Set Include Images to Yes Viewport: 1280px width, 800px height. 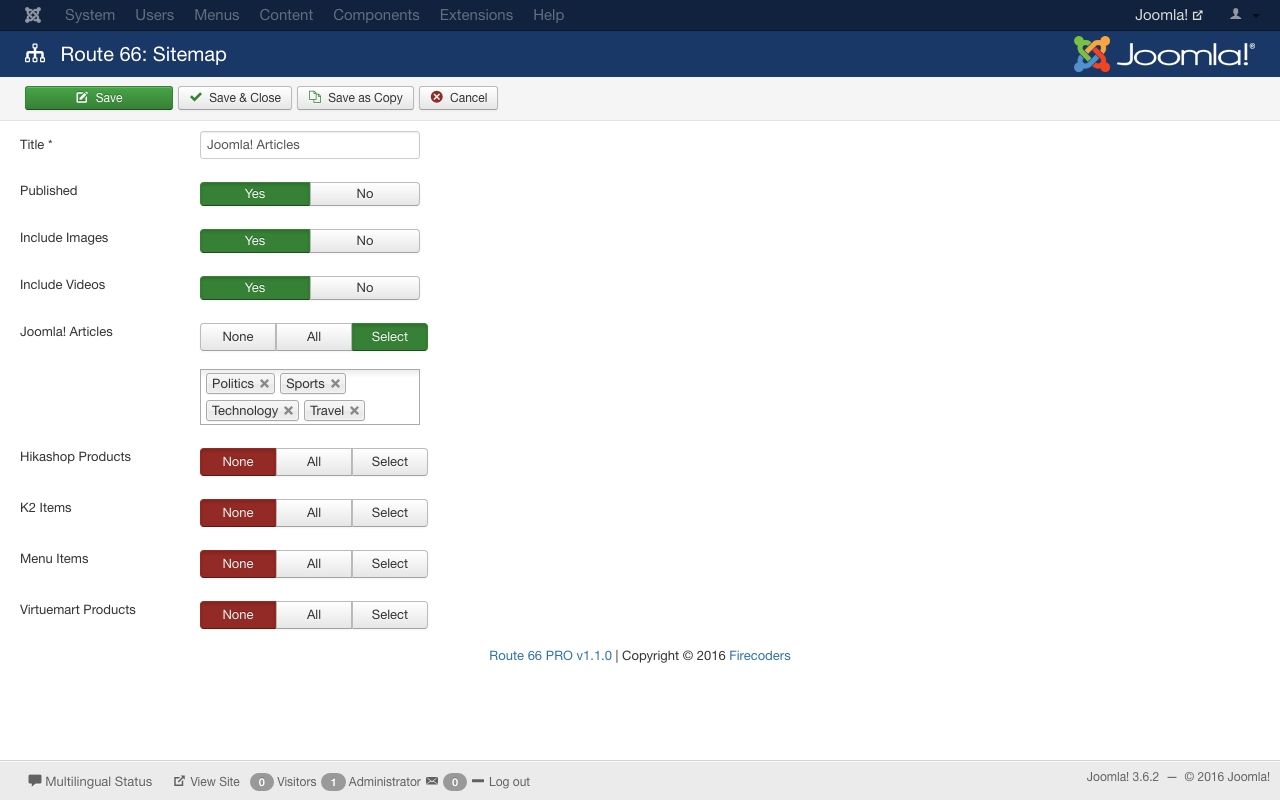pos(255,241)
